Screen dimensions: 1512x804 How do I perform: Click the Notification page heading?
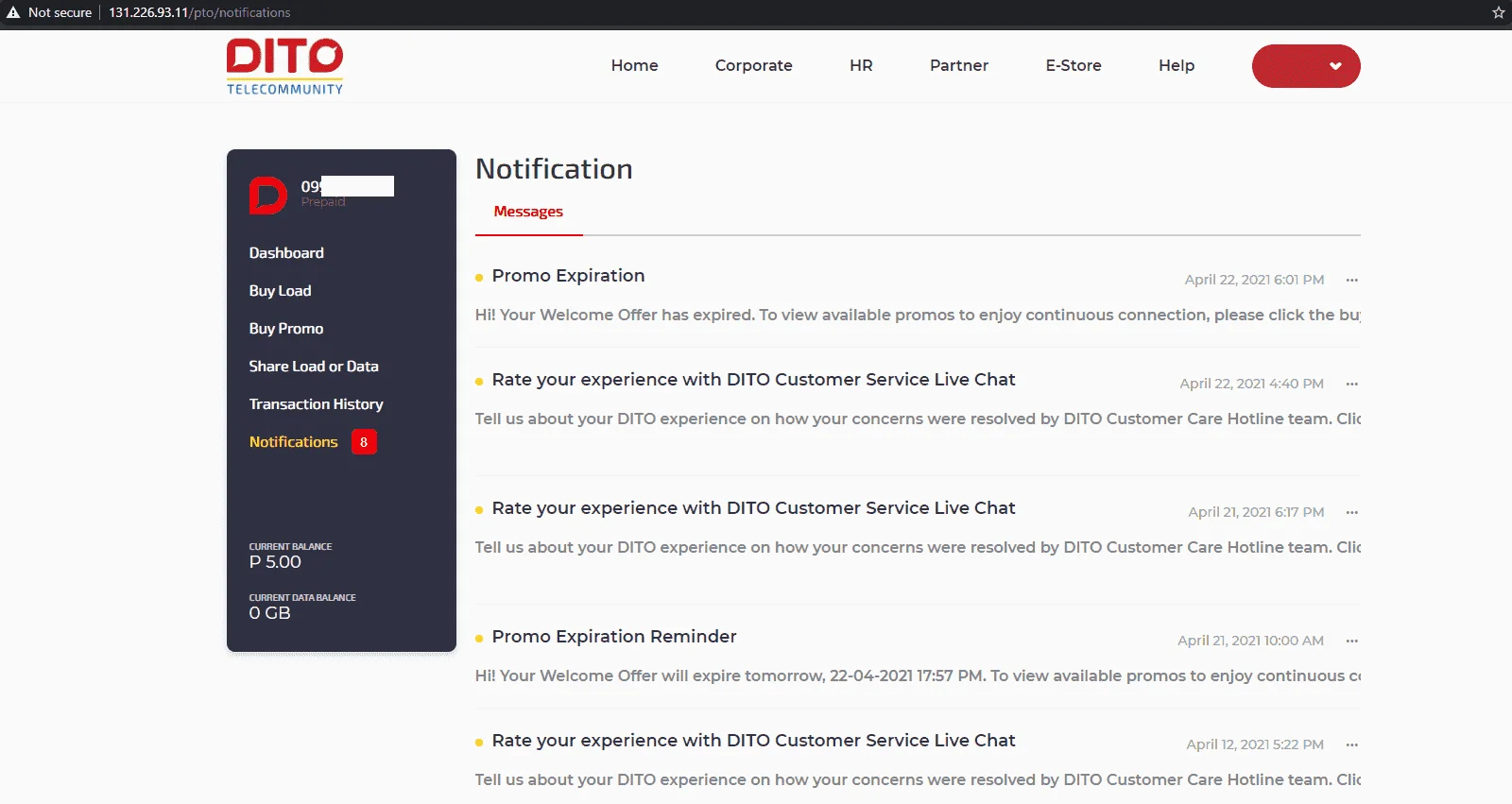[554, 169]
